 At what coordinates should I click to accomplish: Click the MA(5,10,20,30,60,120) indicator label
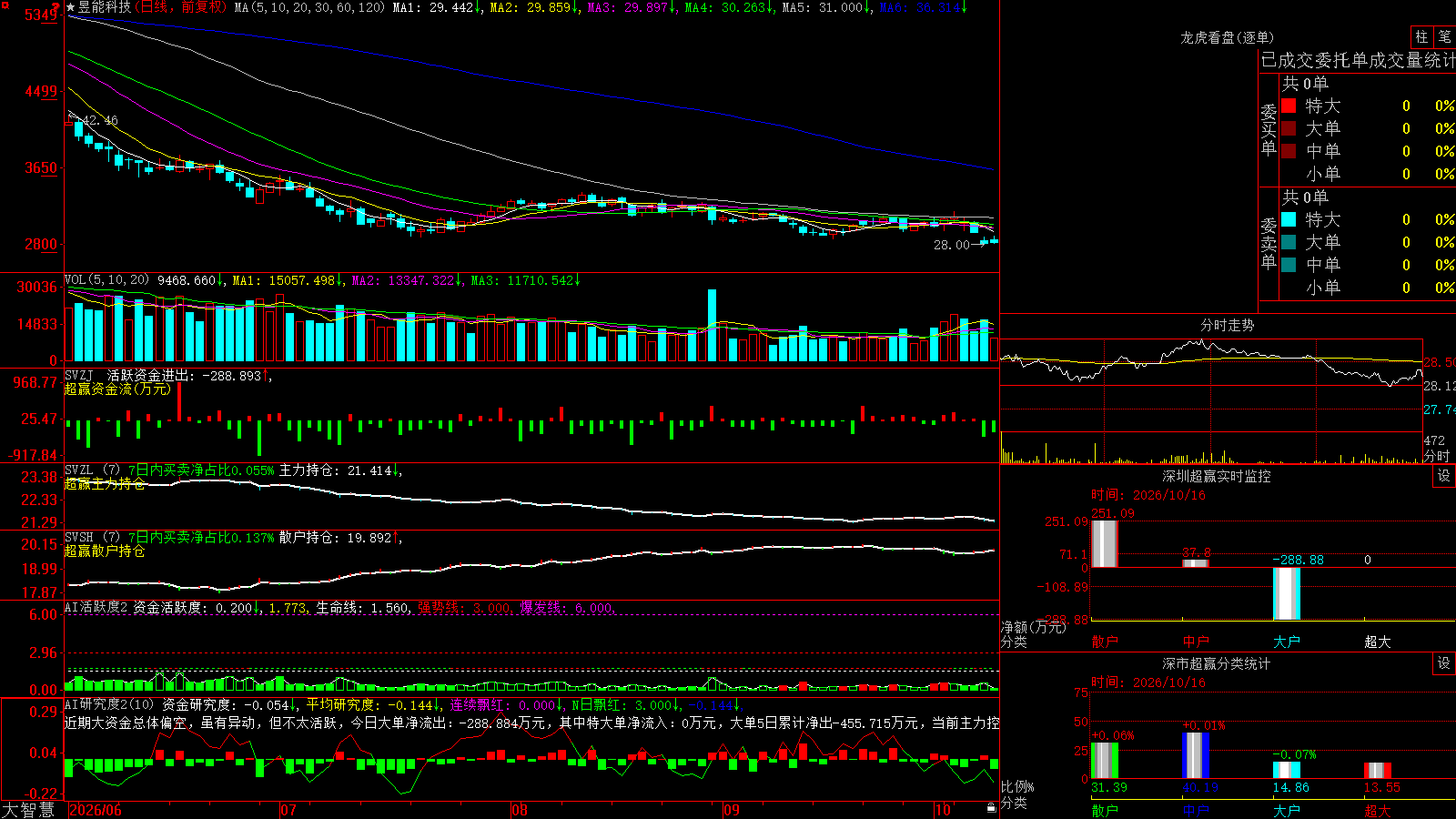pyautogui.click(x=310, y=7)
